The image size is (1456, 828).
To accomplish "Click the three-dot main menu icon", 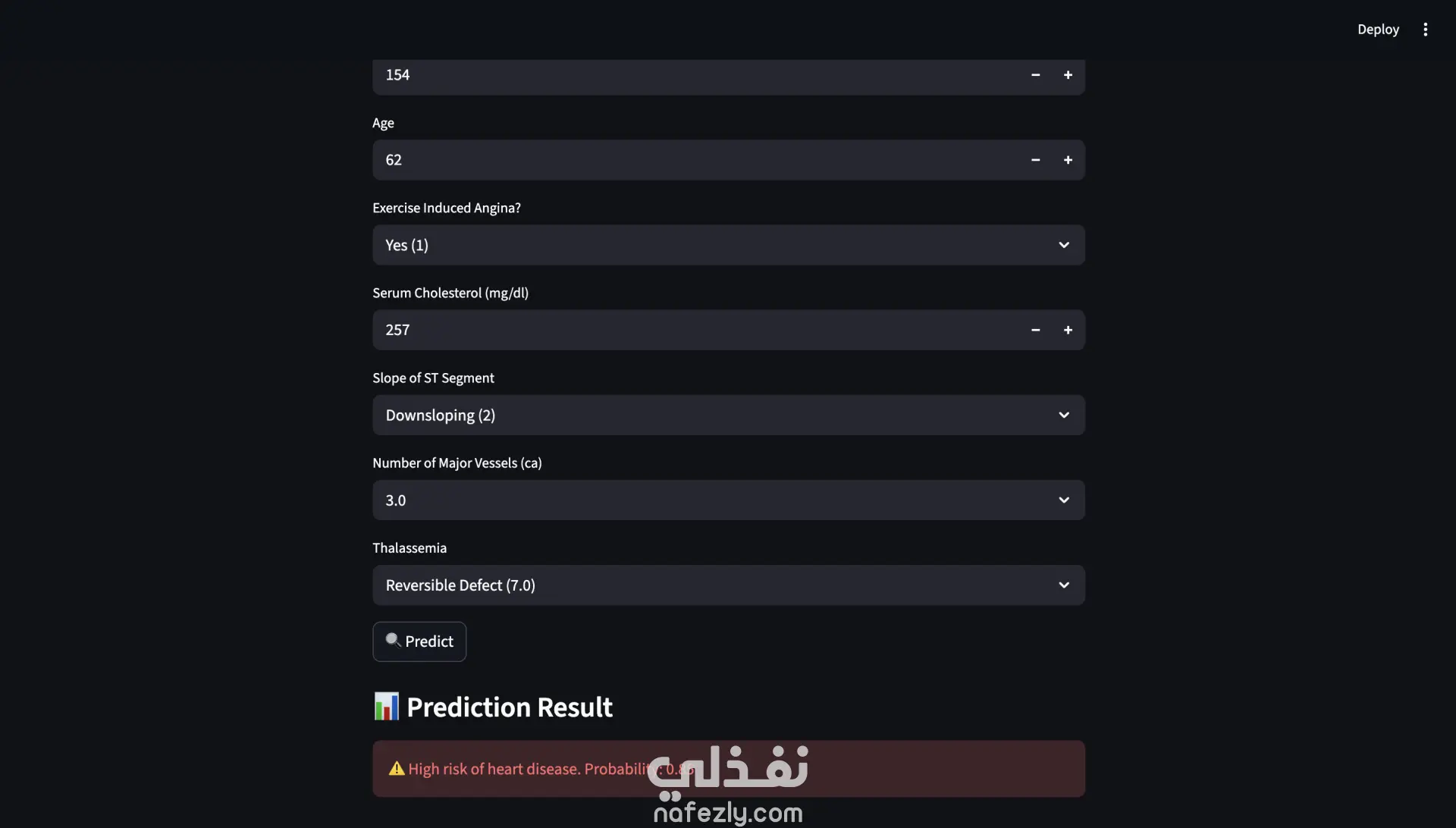I will pos(1426,30).
